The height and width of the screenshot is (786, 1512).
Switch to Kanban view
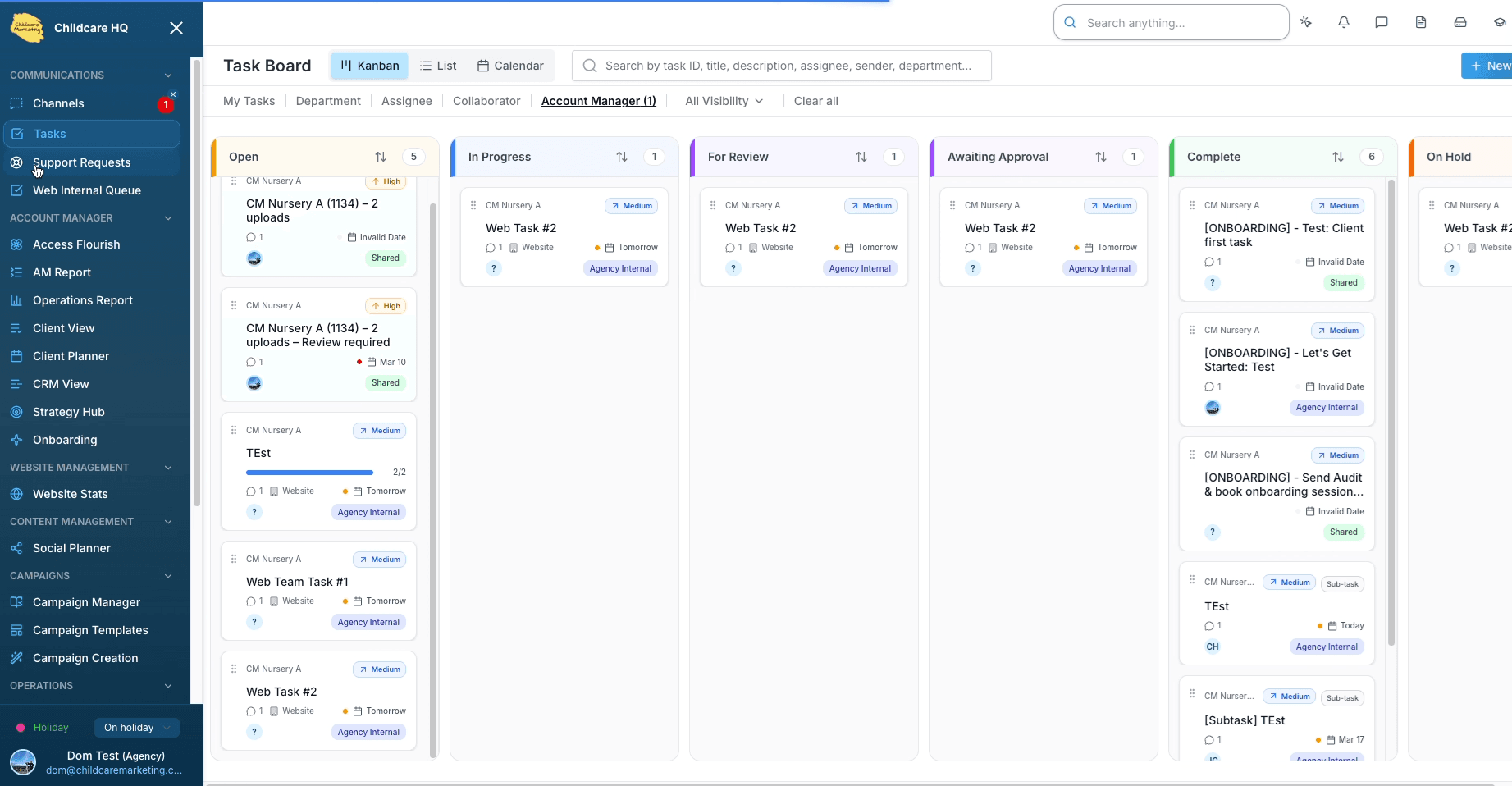pos(370,66)
